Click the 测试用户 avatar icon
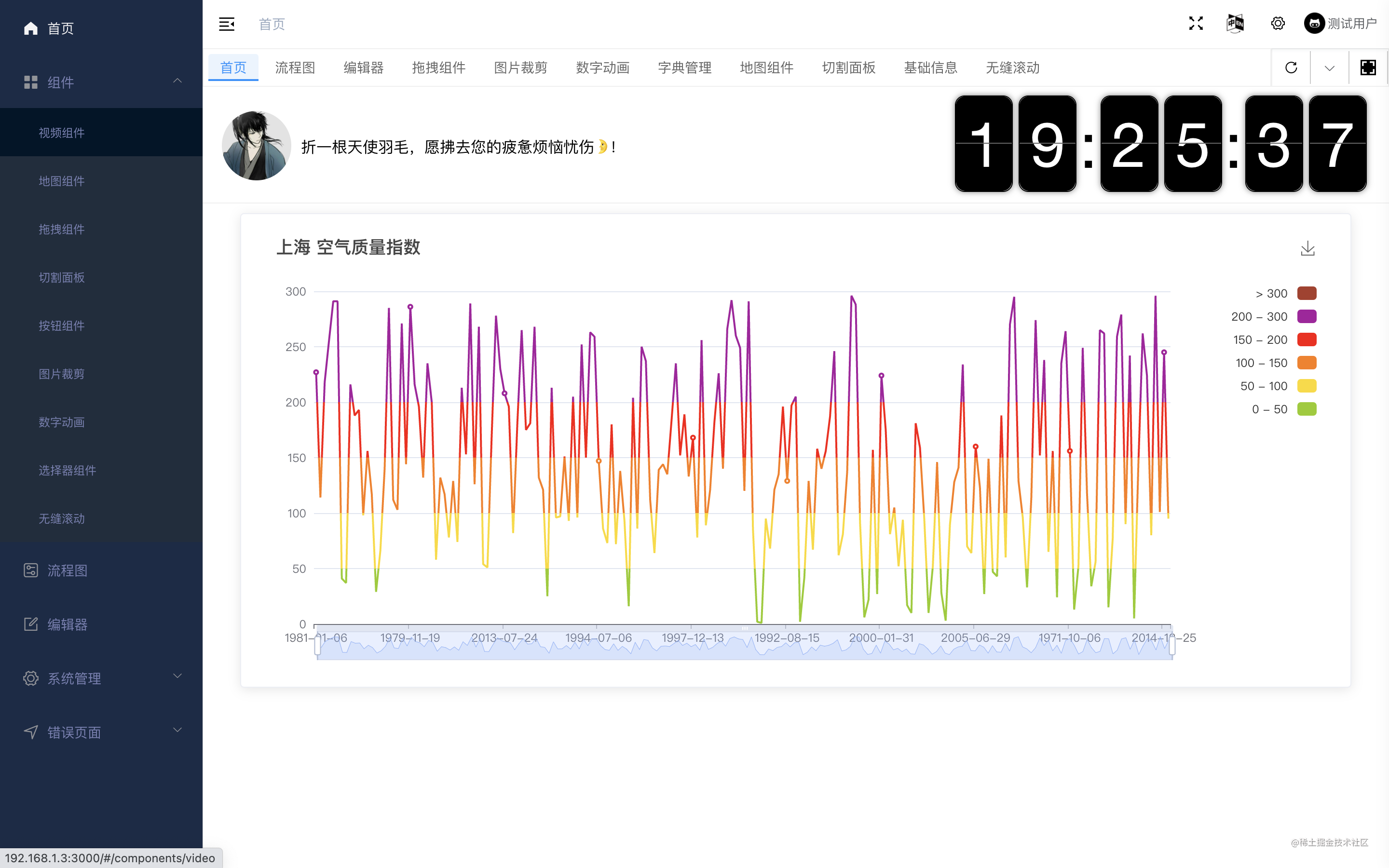Screen dimensions: 1389x868 pyautogui.click(x=1314, y=24)
